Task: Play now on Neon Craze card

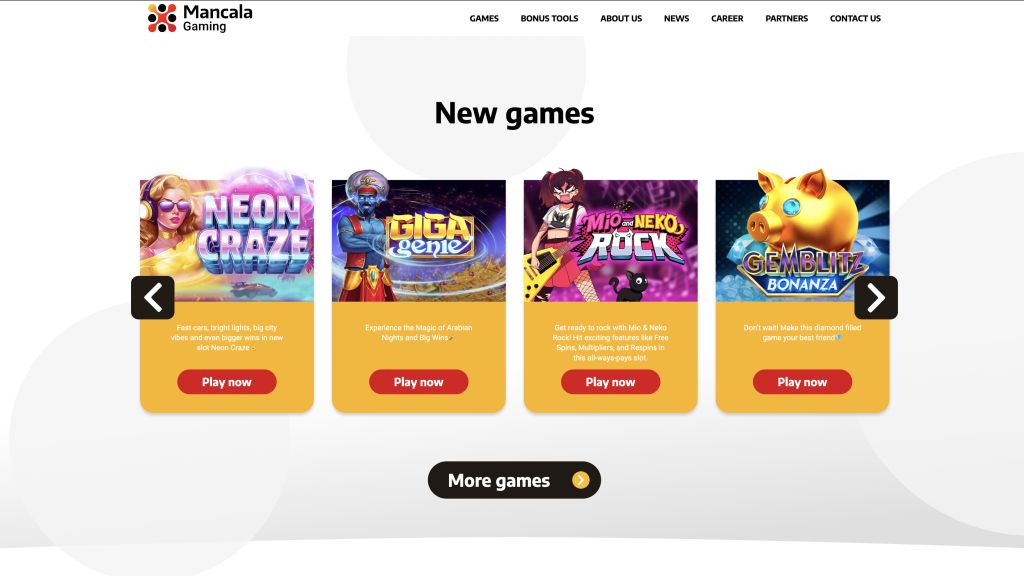Action: coord(227,382)
